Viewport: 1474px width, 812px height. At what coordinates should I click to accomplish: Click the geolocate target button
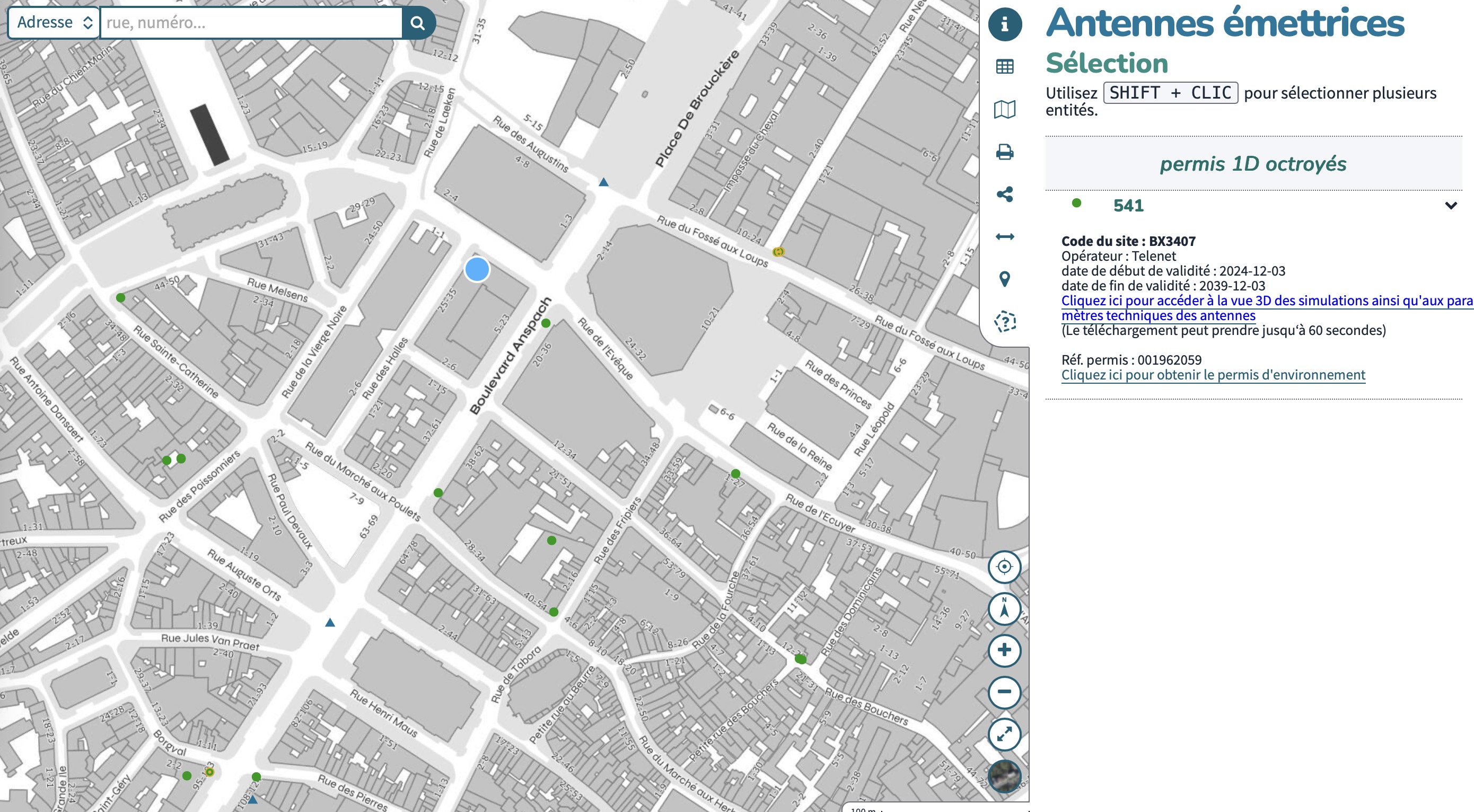pyautogui.click(x=1004, y=567)
